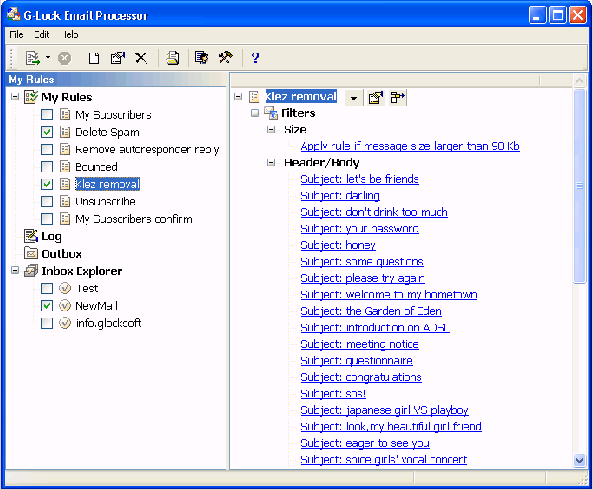Click the accounts settings toolbar icon
593x490 pixels.
[x=201, y=57]
